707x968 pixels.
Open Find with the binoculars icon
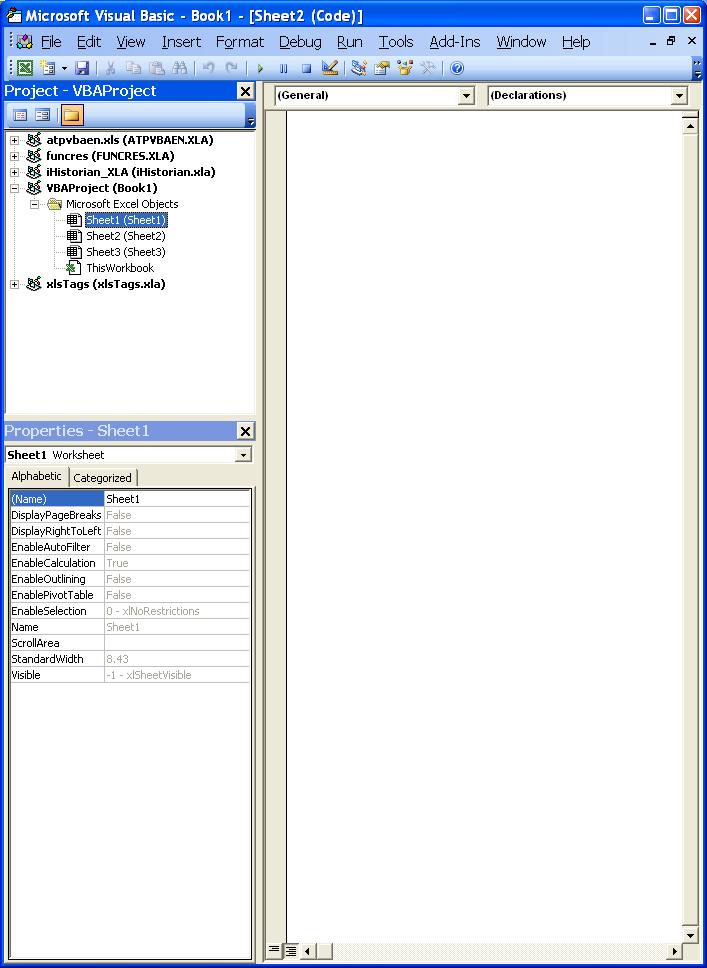click(x=180, y=68)
